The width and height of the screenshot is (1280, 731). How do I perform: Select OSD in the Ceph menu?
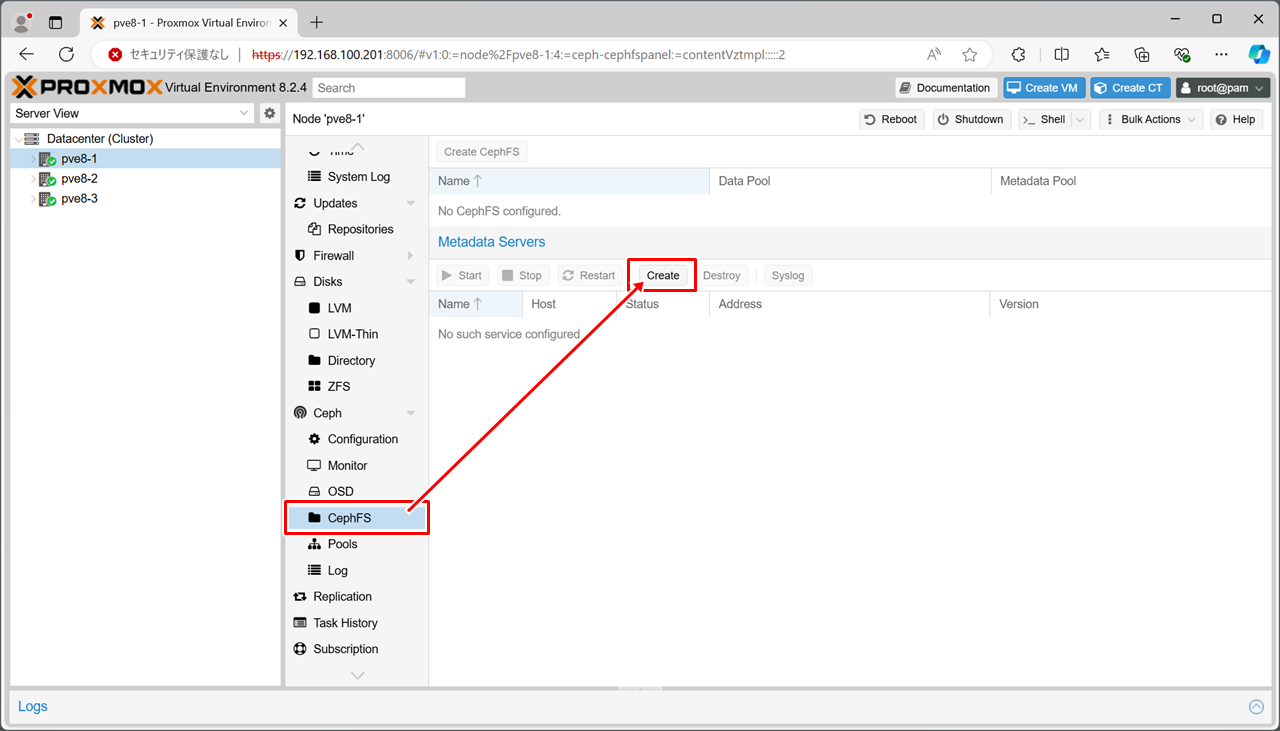click(x=340, y=492)
